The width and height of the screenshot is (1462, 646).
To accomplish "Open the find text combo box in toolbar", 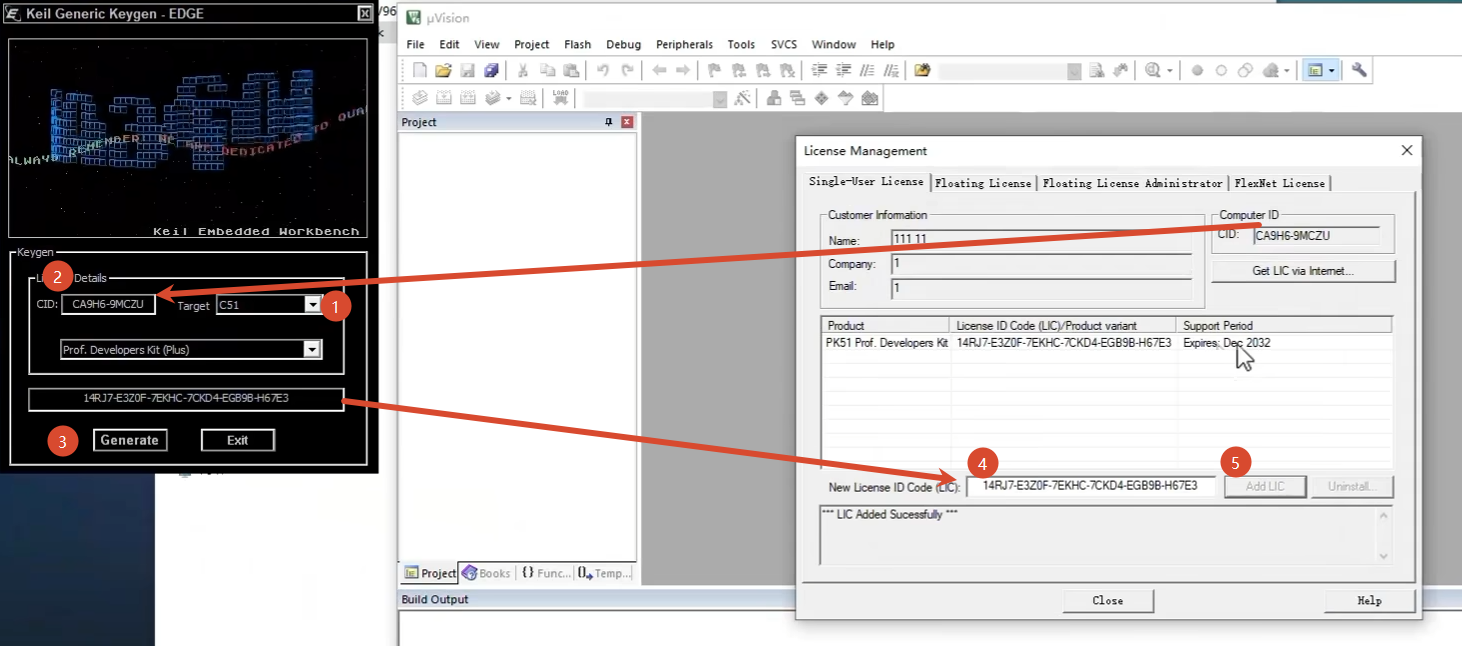I will (1009, 71).
